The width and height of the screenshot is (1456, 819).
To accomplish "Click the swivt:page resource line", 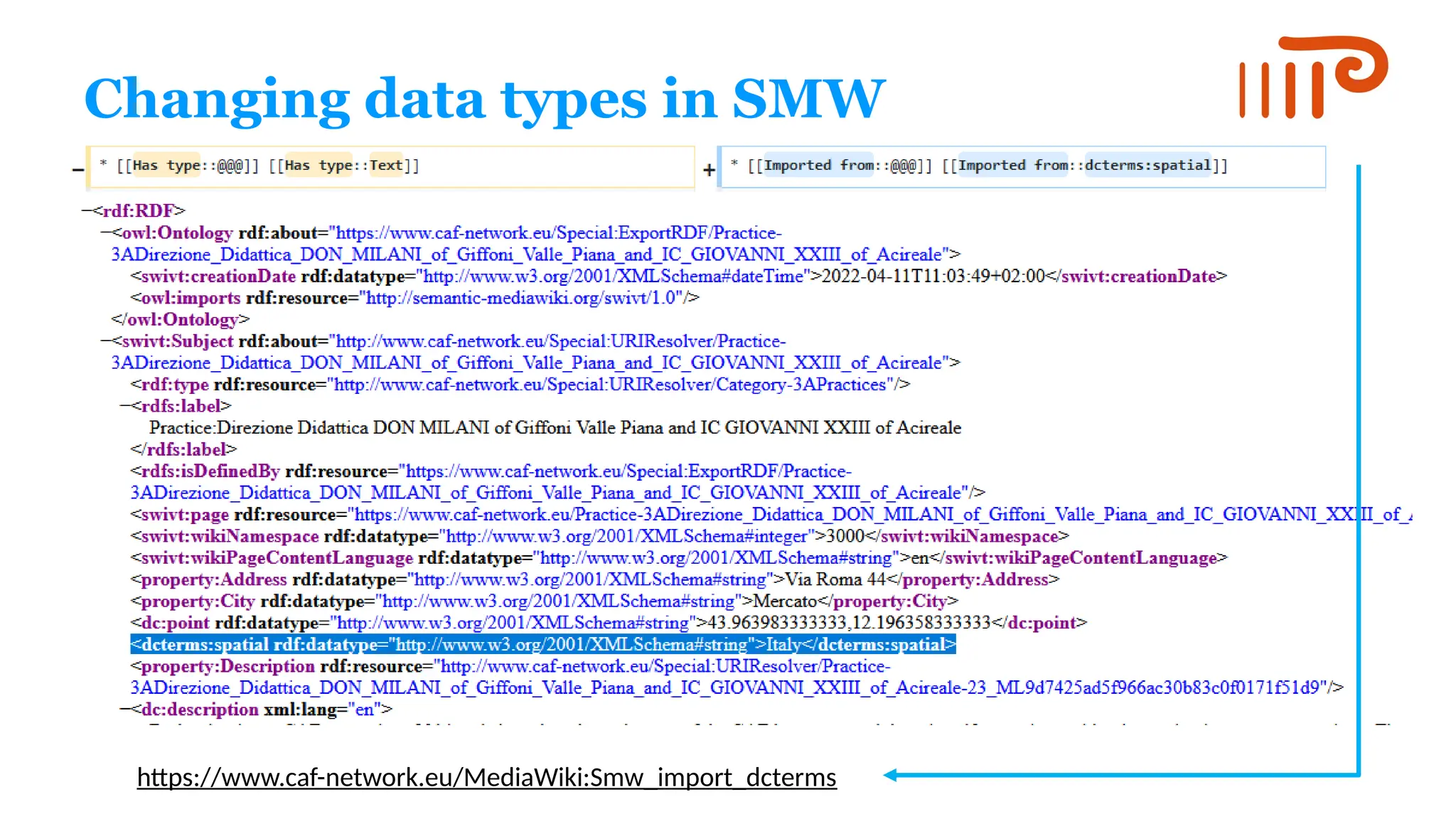I will [x=771, y=514].
